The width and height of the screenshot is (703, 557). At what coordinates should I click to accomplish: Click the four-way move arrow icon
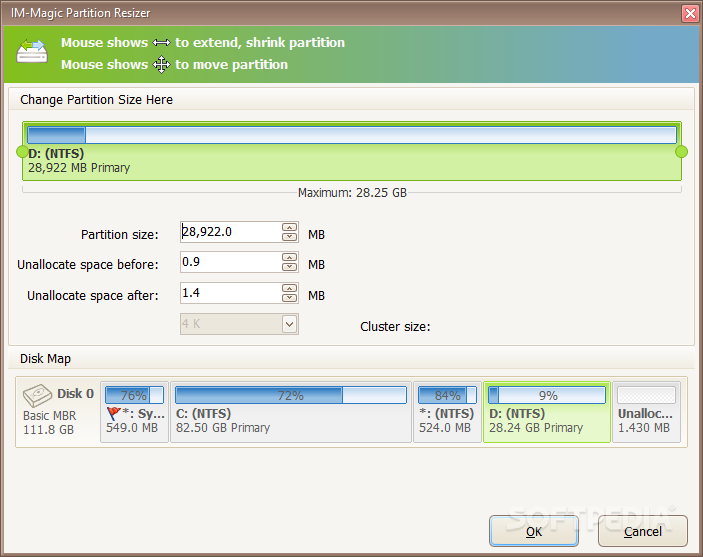point(161,65)
